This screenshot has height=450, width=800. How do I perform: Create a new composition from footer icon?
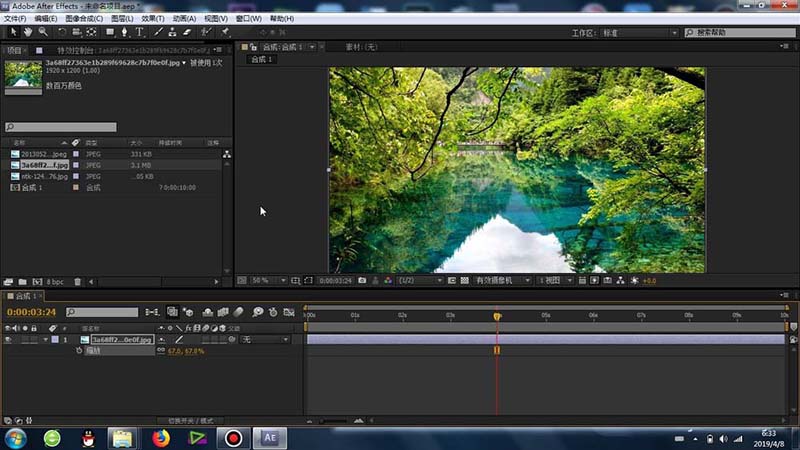click(x=37, y=282)
